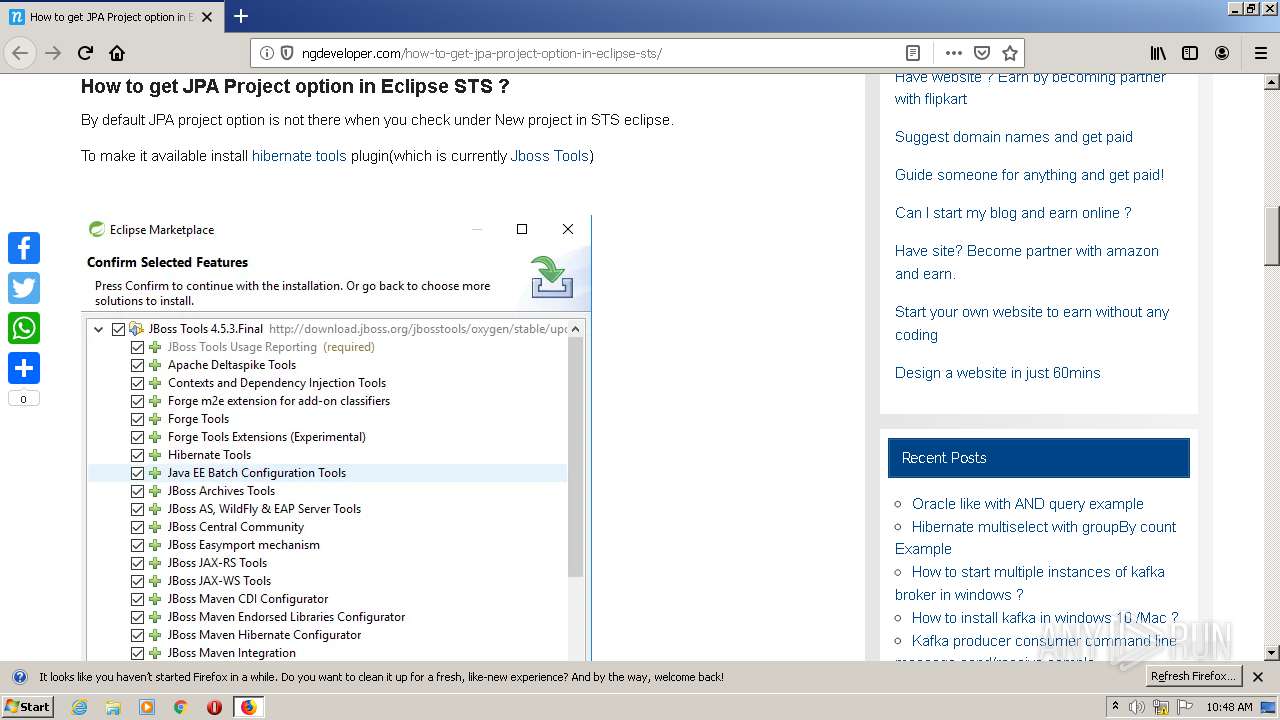Click the Pocket save icon
Screen dimensions: 1280x720
click(x=982, y=53)
